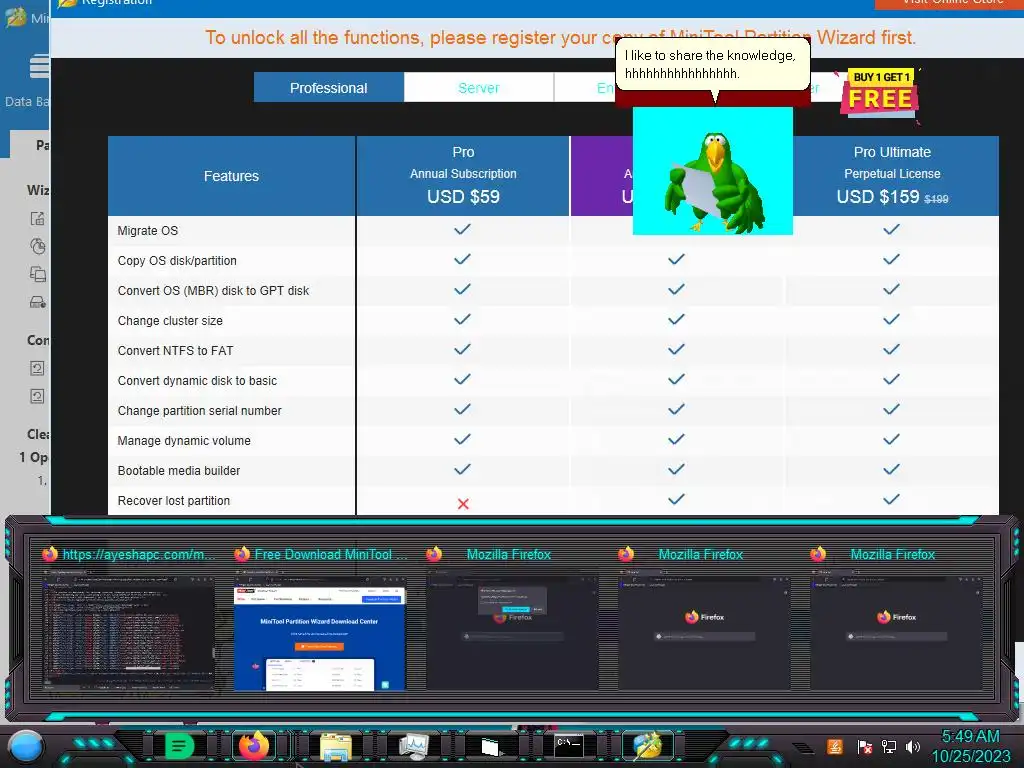Click the 'Manage dynamic volume' row label
Image resolution: width=1024 pixels, height=768 pixels.
tap(184, 441)
